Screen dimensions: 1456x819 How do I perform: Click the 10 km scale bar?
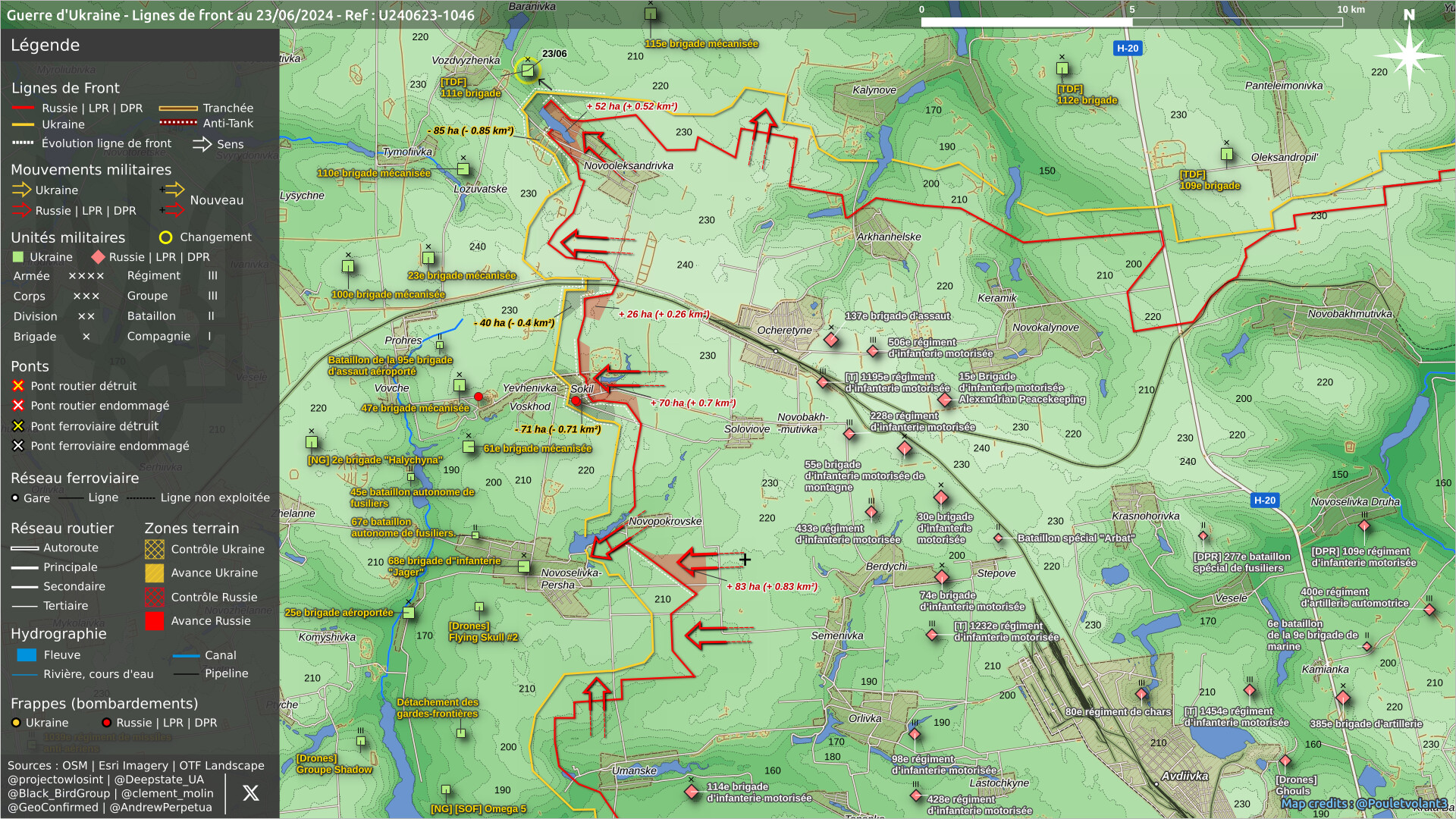click(x=1131, y=22)
